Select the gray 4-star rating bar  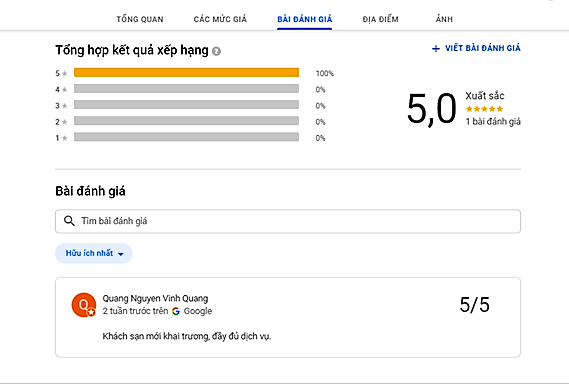pyautogui.click(x=187, y=89)
